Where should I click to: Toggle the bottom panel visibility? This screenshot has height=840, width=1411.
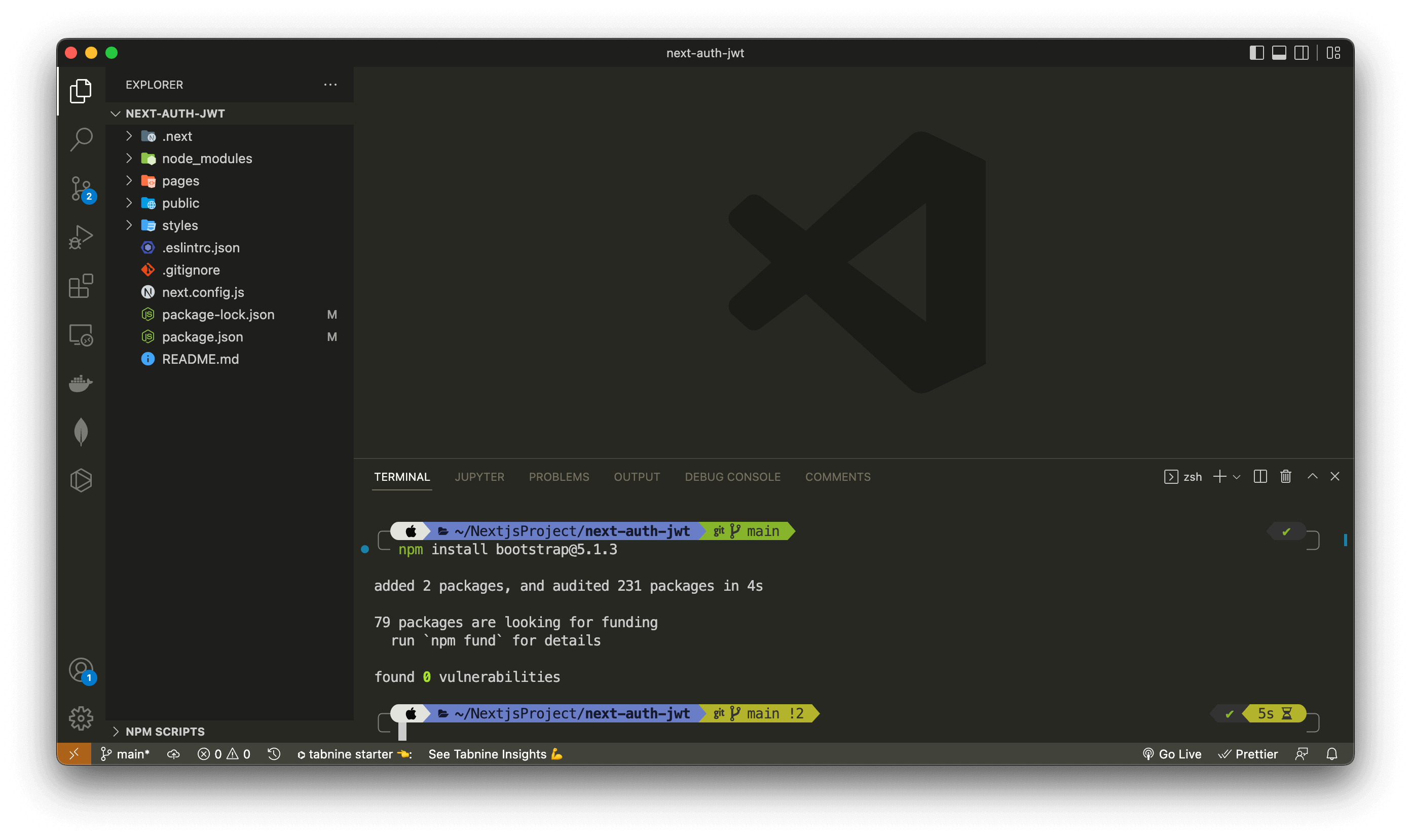[1279, 53]
